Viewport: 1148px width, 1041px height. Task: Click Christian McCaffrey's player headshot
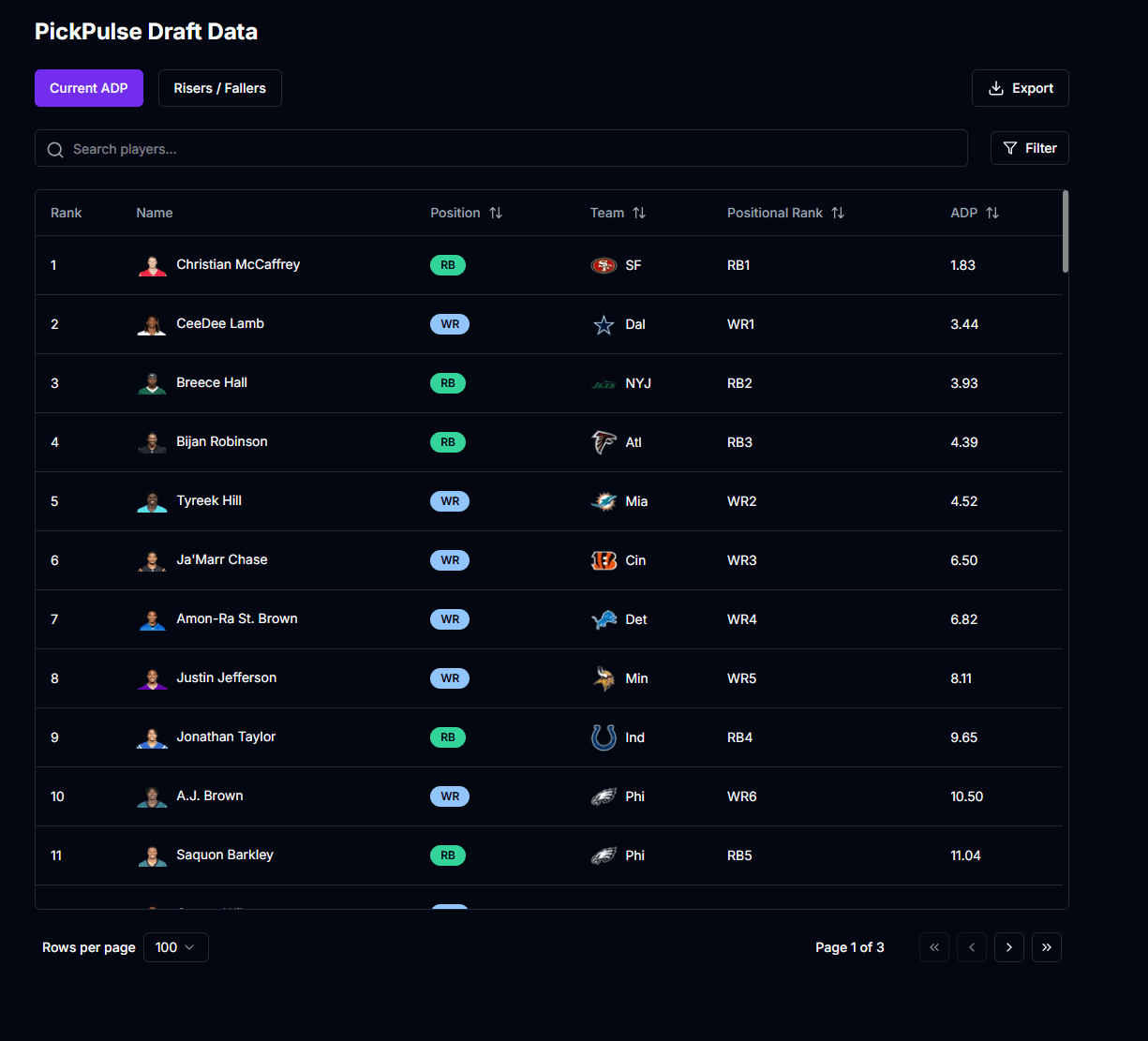point(152,265)
